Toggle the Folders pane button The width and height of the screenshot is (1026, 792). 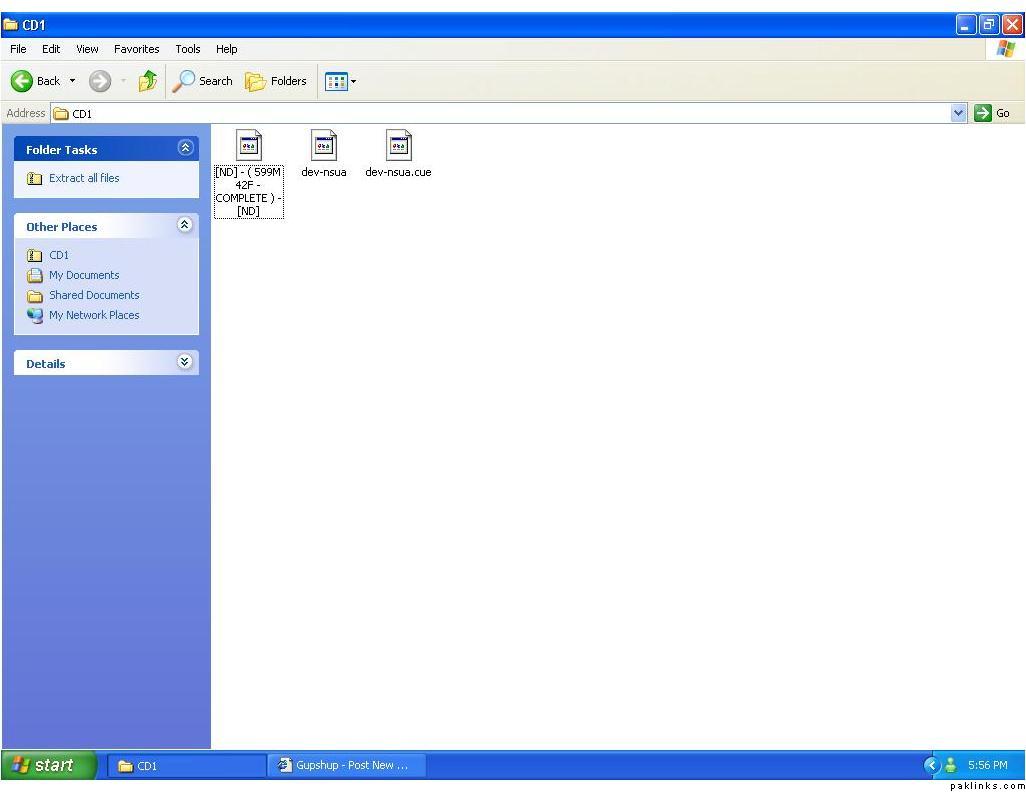pos(276,81)
